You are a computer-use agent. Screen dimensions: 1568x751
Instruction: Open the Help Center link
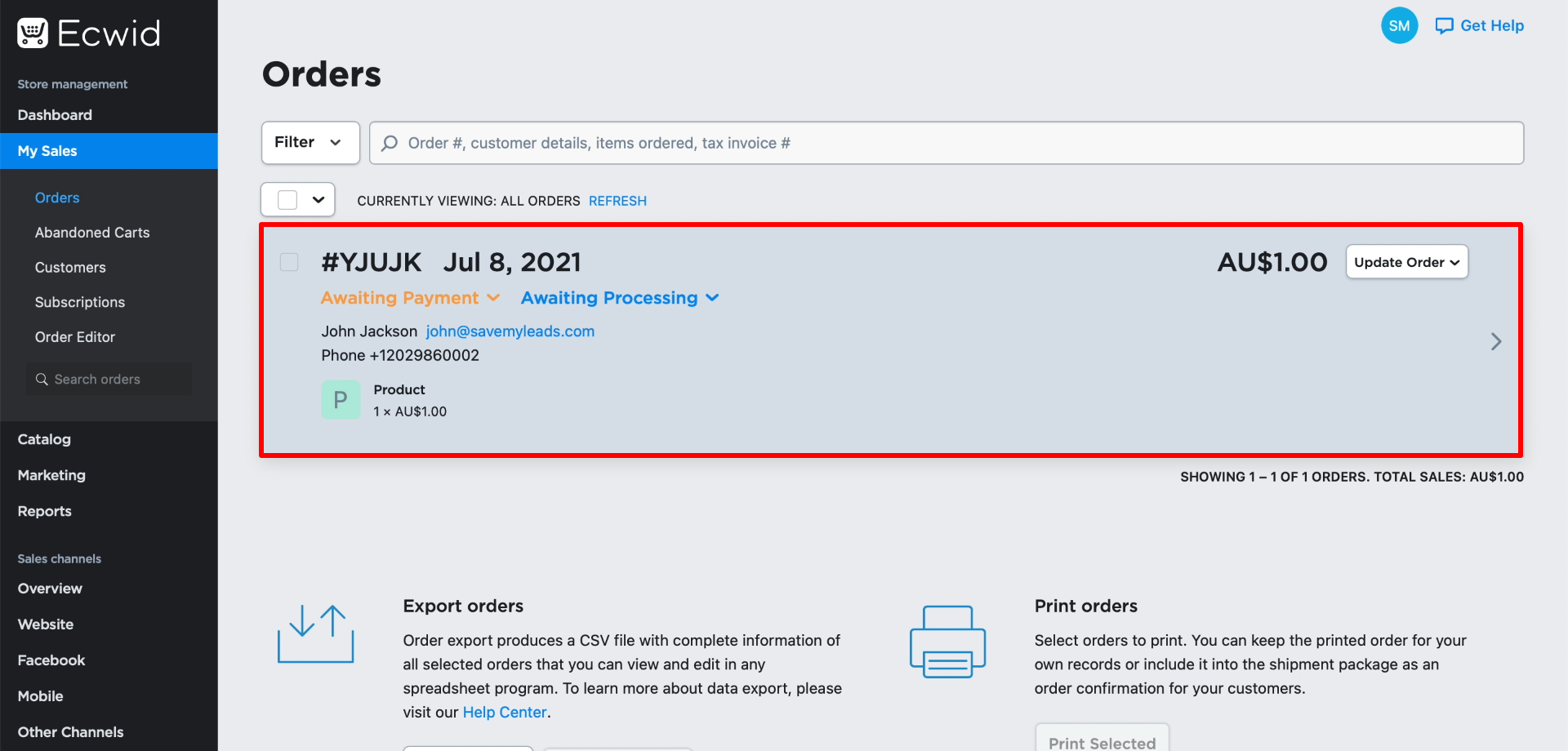pos(505,713)
